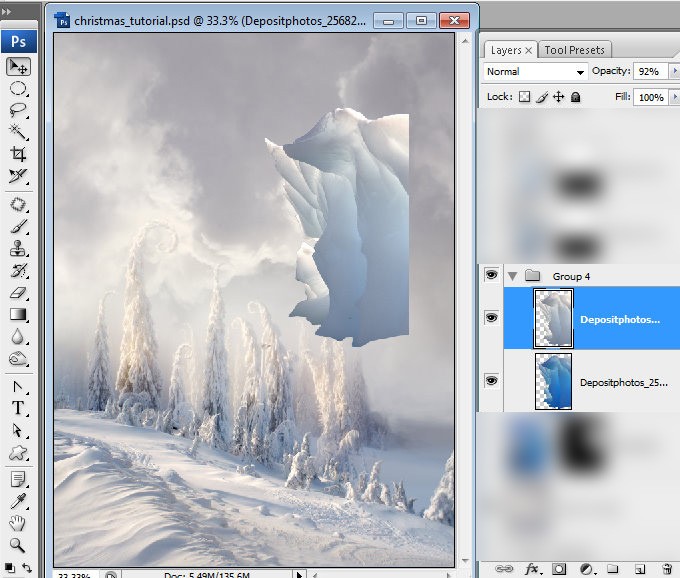Image resolution: width=680 pixels, height=578 pixels.
Task: Click the foreground/background color swatches
Action: tap(10, 567)
